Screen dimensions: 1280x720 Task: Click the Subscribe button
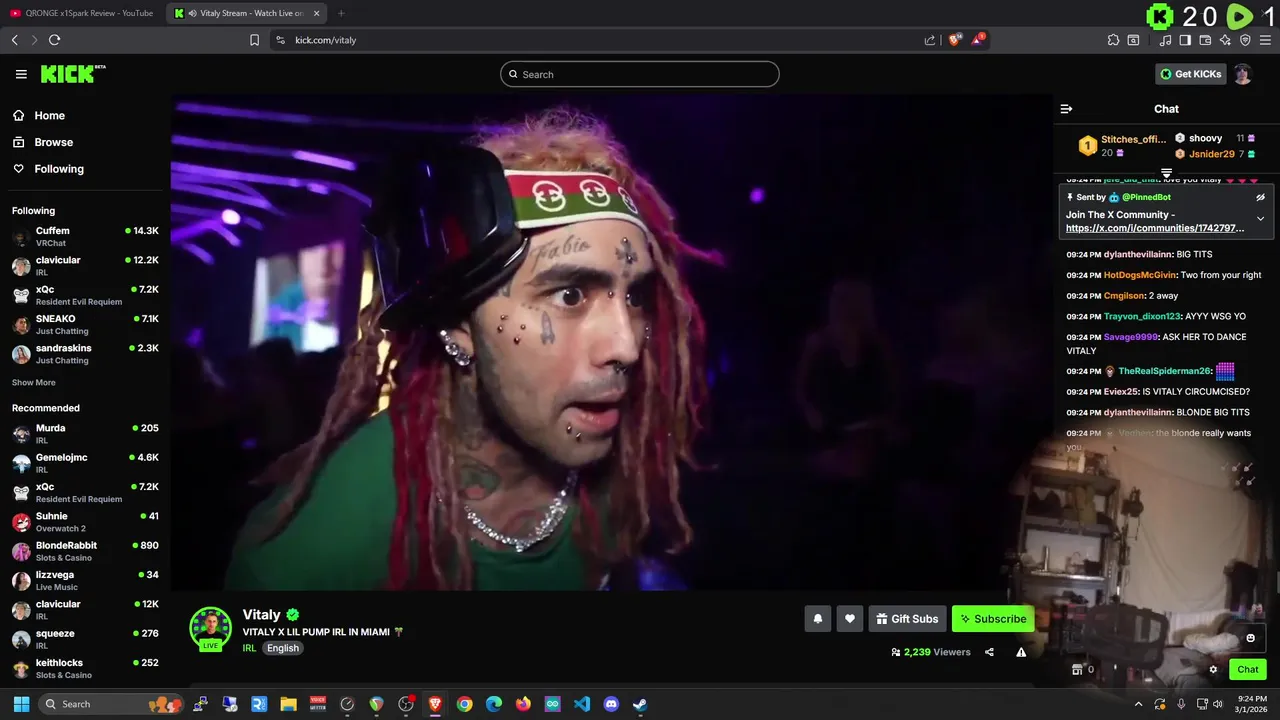(x=993, y=619)
